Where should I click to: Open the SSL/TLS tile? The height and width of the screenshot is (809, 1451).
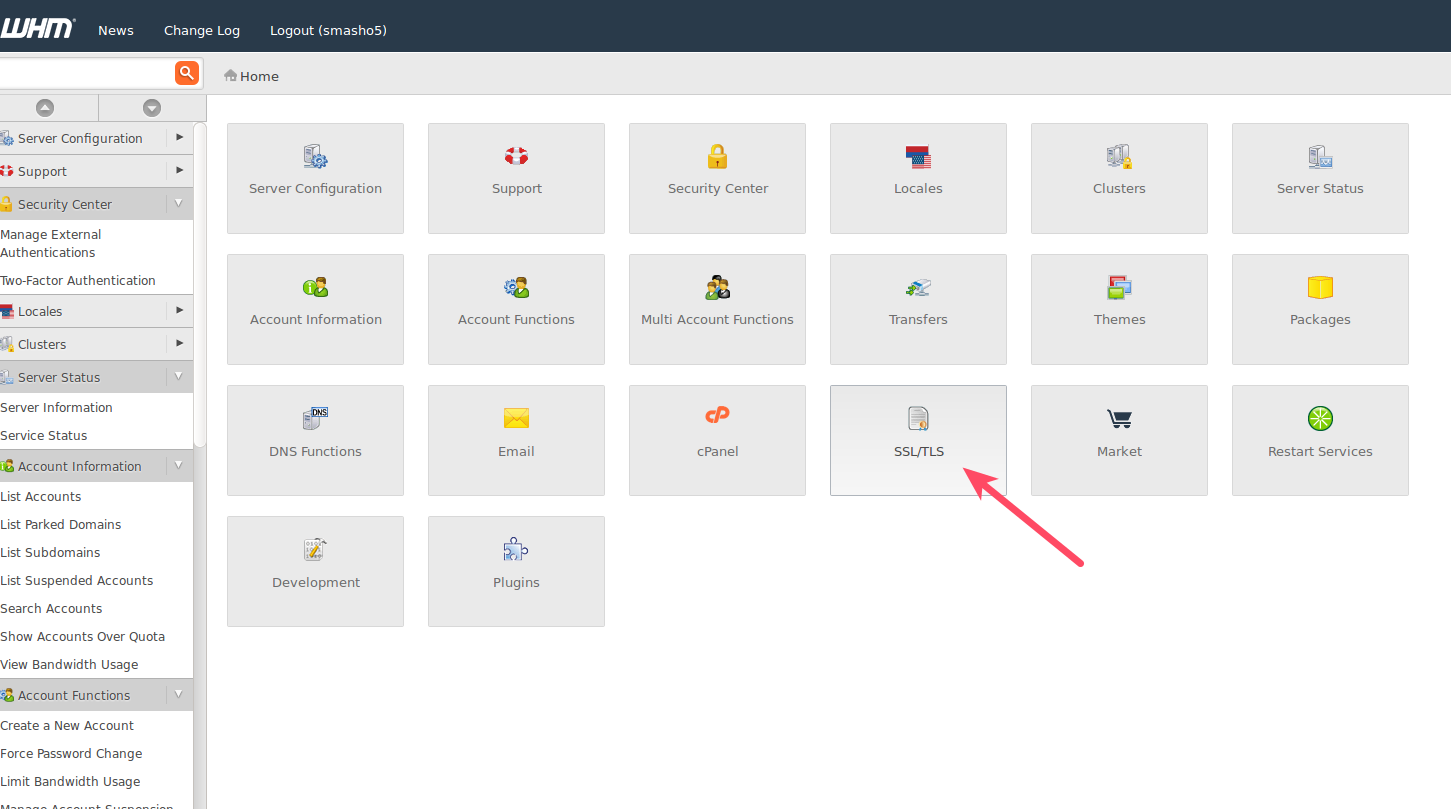pyautogui.click(x=918, y=440)
